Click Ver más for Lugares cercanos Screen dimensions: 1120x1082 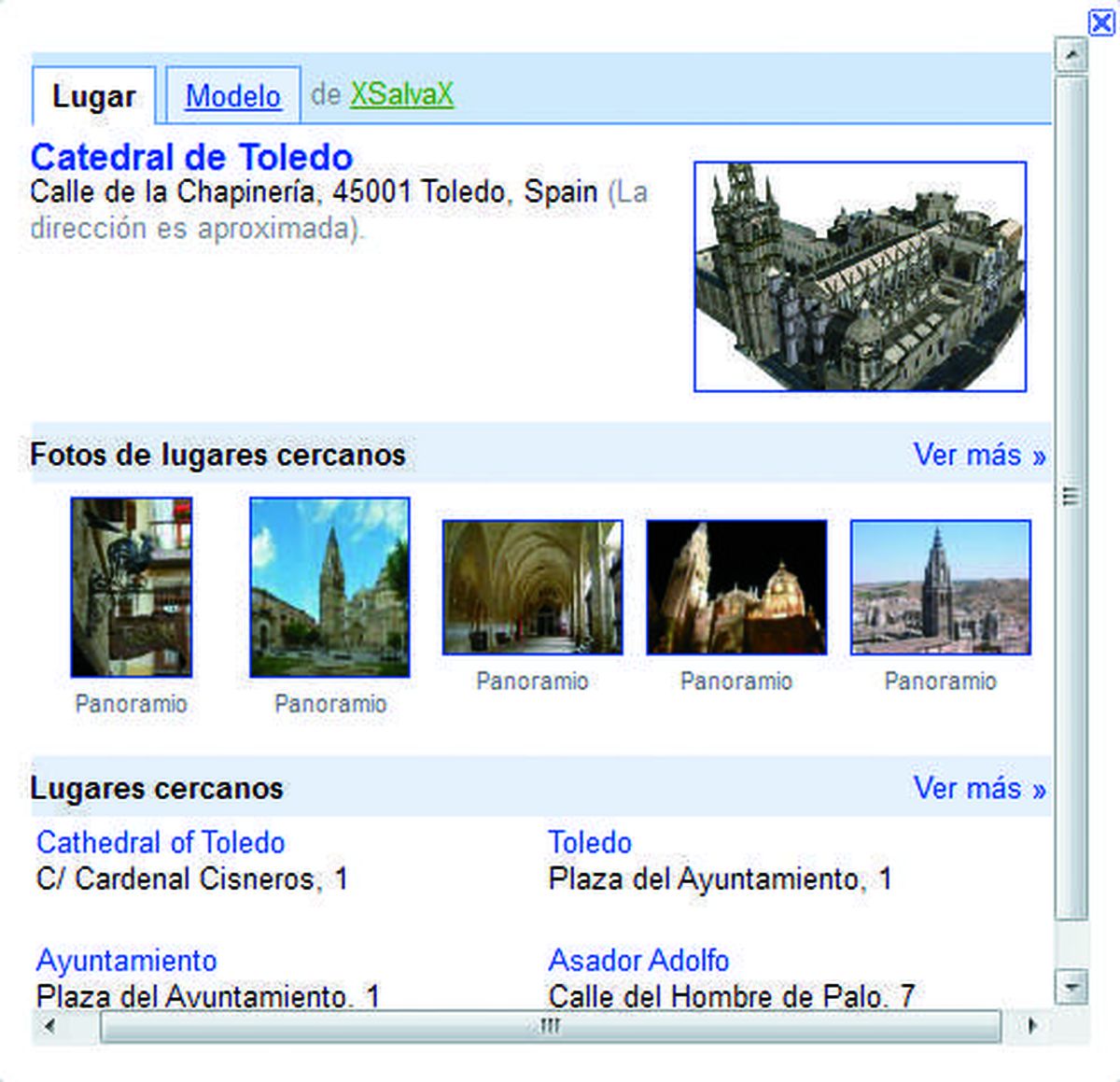coord(979,789)
